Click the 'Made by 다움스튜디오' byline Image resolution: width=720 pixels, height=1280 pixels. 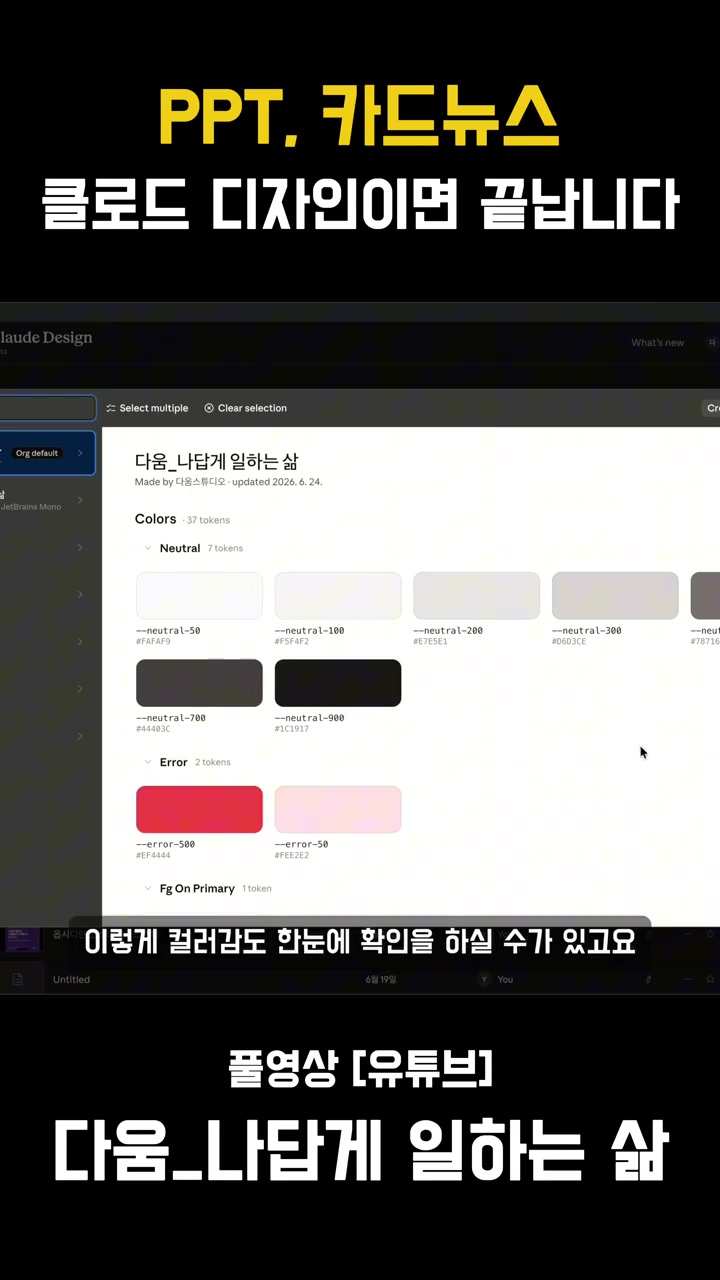(x=181, y=481)
